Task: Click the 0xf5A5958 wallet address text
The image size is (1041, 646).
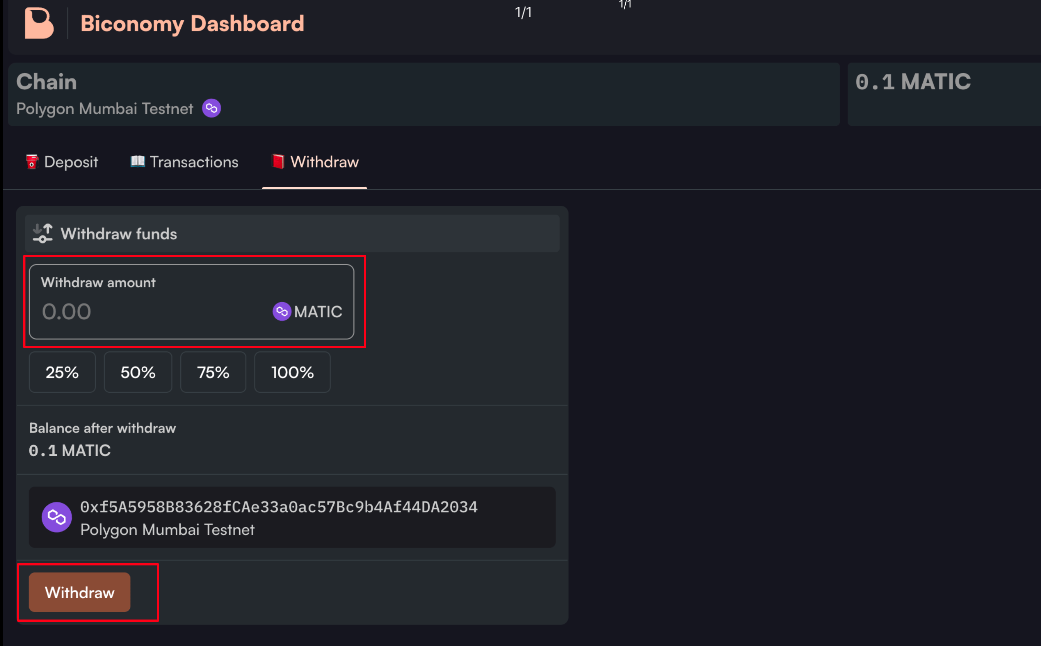Action: click(279, 507)
